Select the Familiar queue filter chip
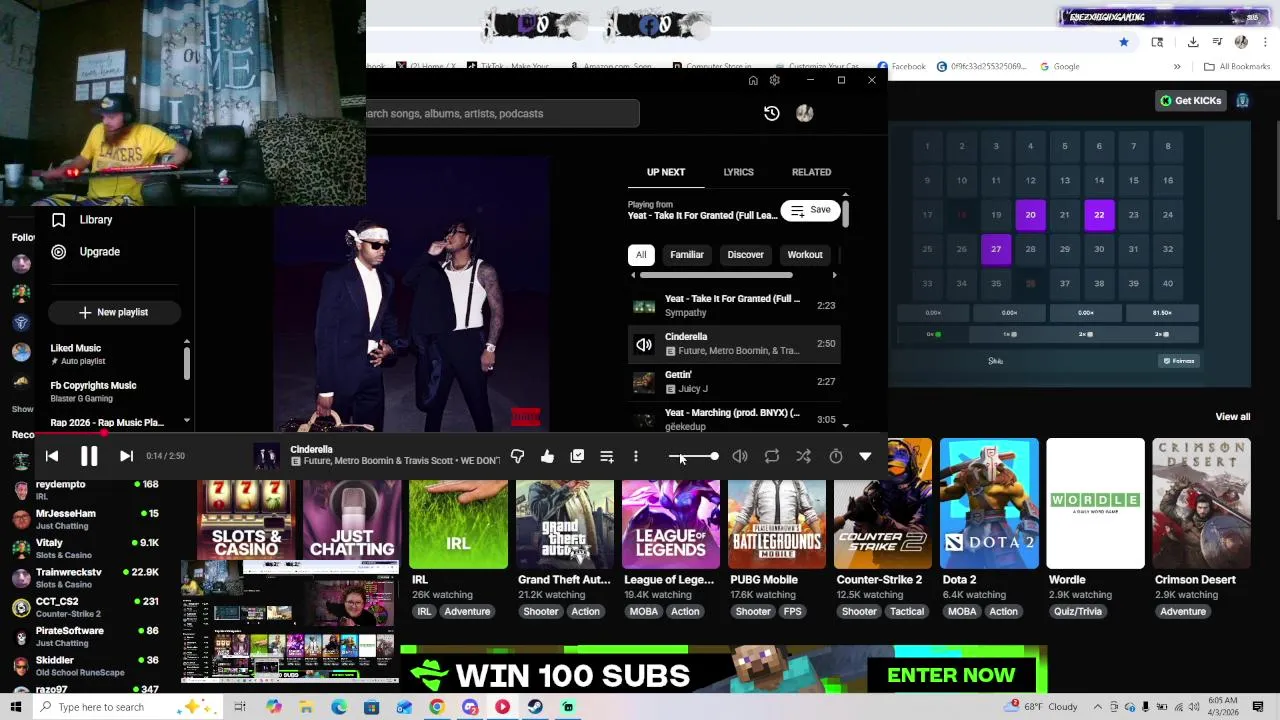Viewport: 1280px width, 720px height. [x=687, y=254]
